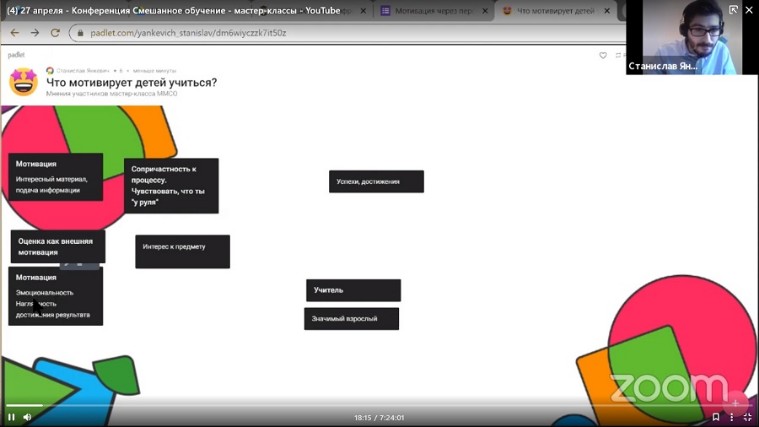
Task: Select the 'Учитель' note card
Action: [353, 290]
